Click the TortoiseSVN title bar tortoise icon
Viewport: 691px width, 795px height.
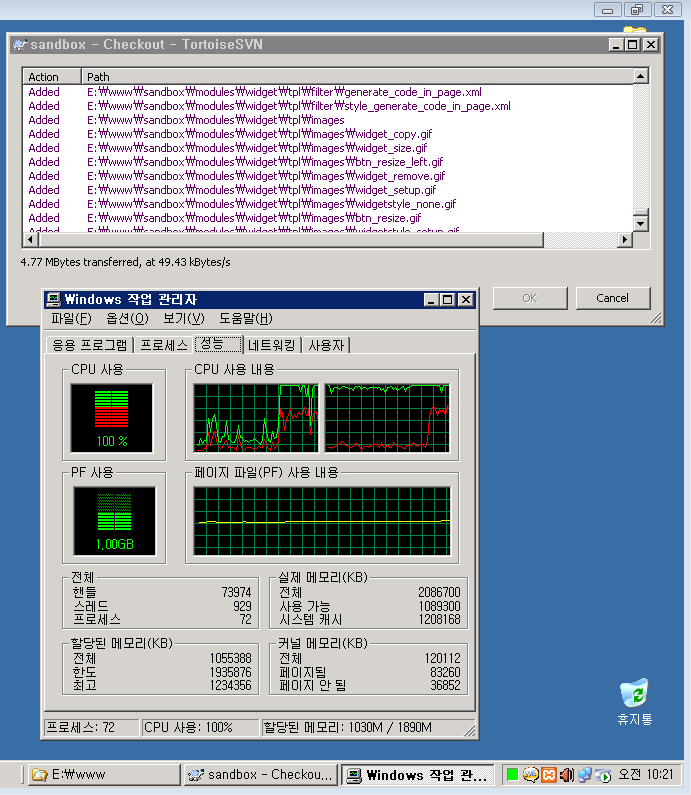(20, 45)
